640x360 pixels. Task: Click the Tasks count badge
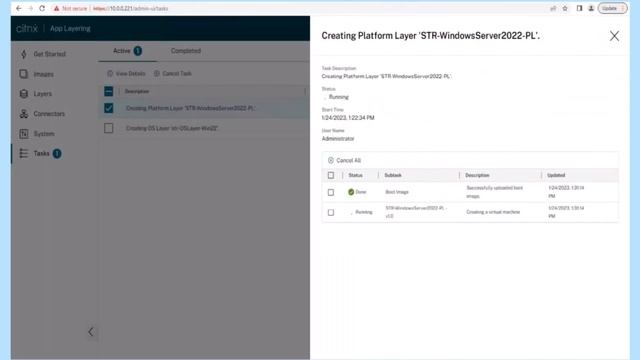coord(57,153)
